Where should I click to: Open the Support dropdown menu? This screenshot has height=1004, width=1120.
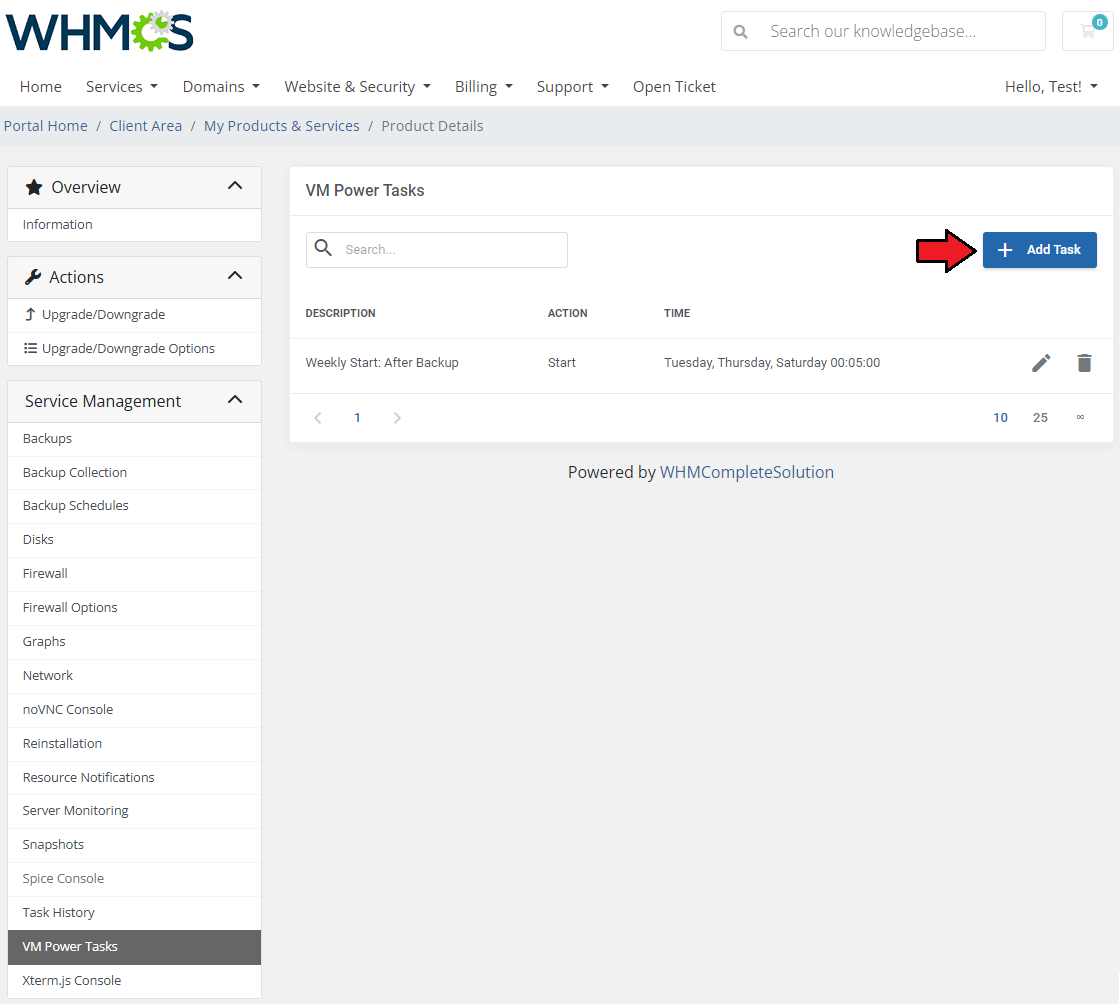click(573, 86)
